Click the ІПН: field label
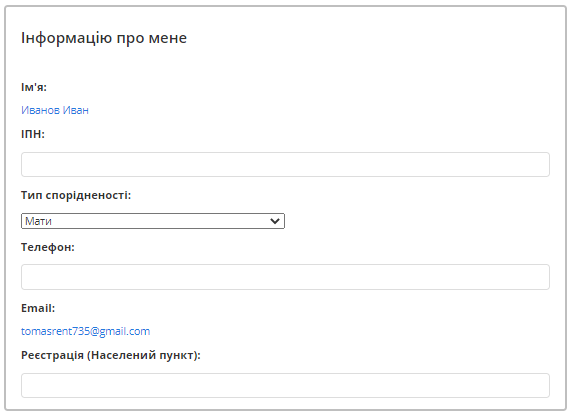Screen dimensions: 582x419 [x=33, y=134]
